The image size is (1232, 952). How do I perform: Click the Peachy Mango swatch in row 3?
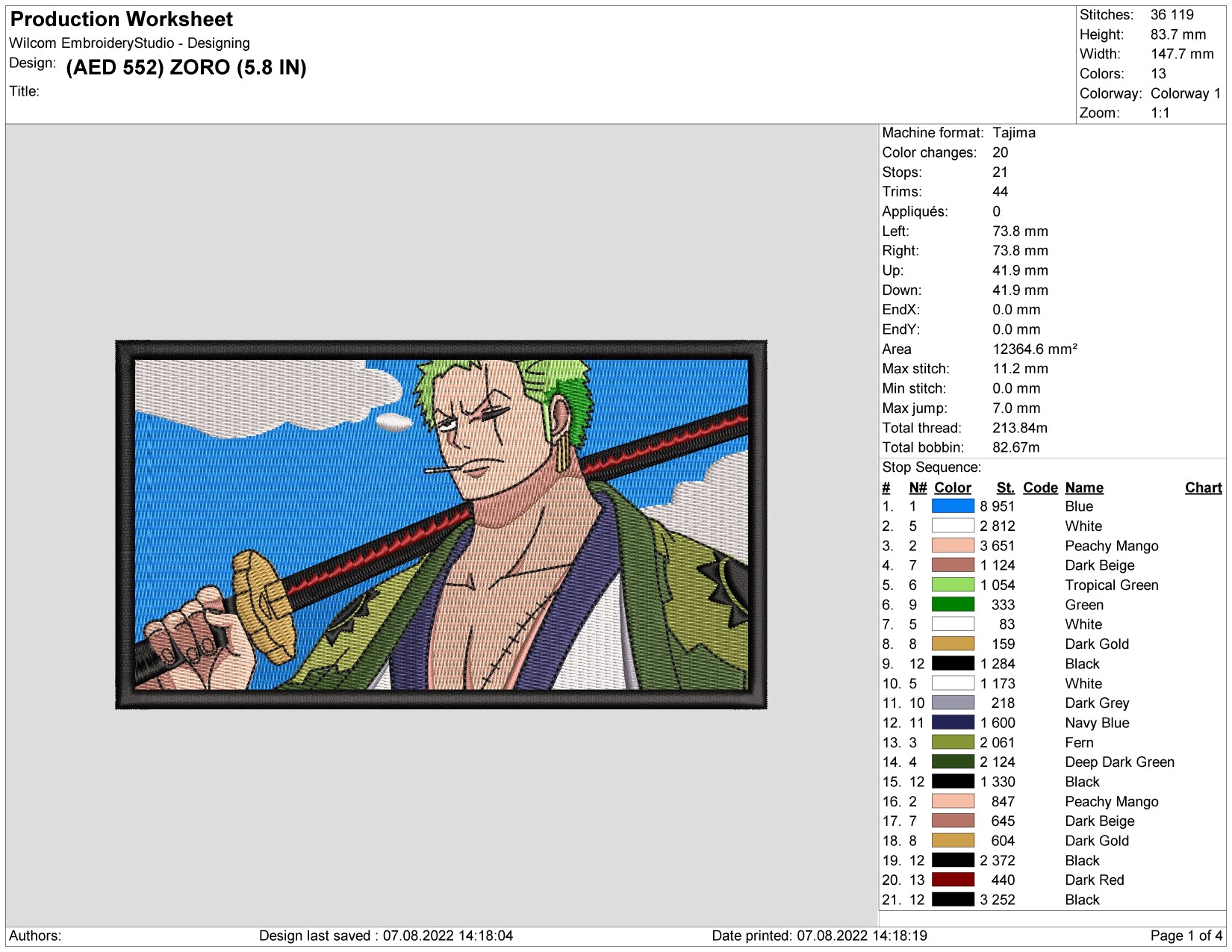point(953,546)
